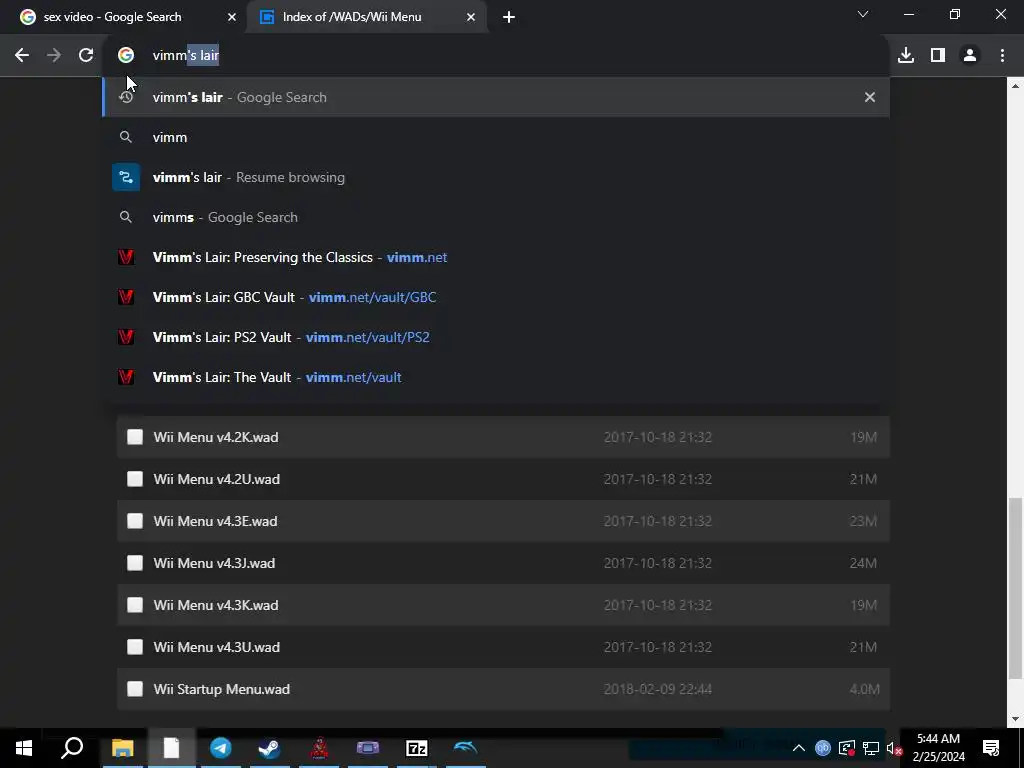Open Dolphin emulator from the taskbar
This screenshot has height=768, width=1024.
point(465,748)
